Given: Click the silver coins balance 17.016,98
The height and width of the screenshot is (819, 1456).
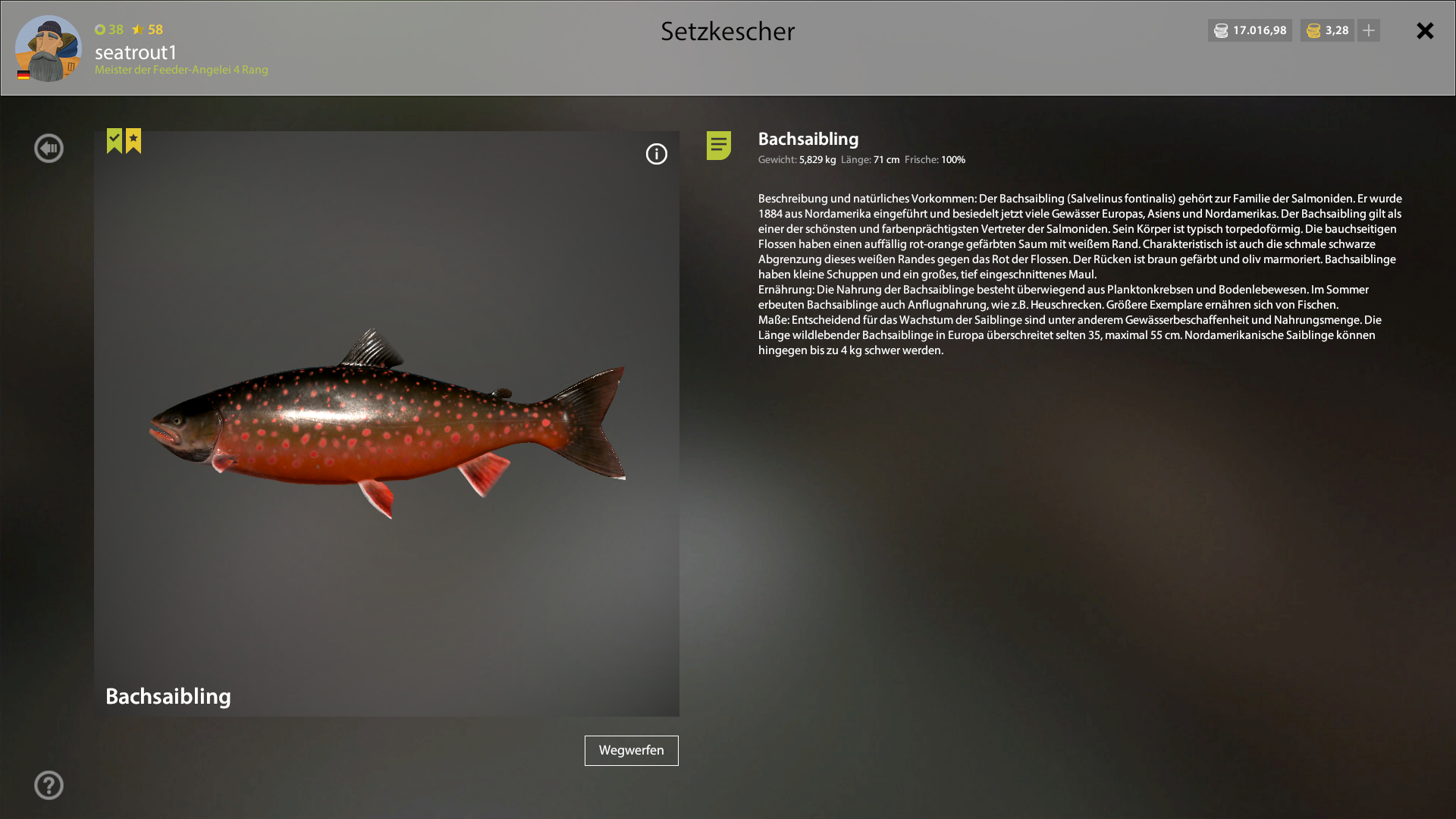Looking at the screenshot, I should [1250, 30].
